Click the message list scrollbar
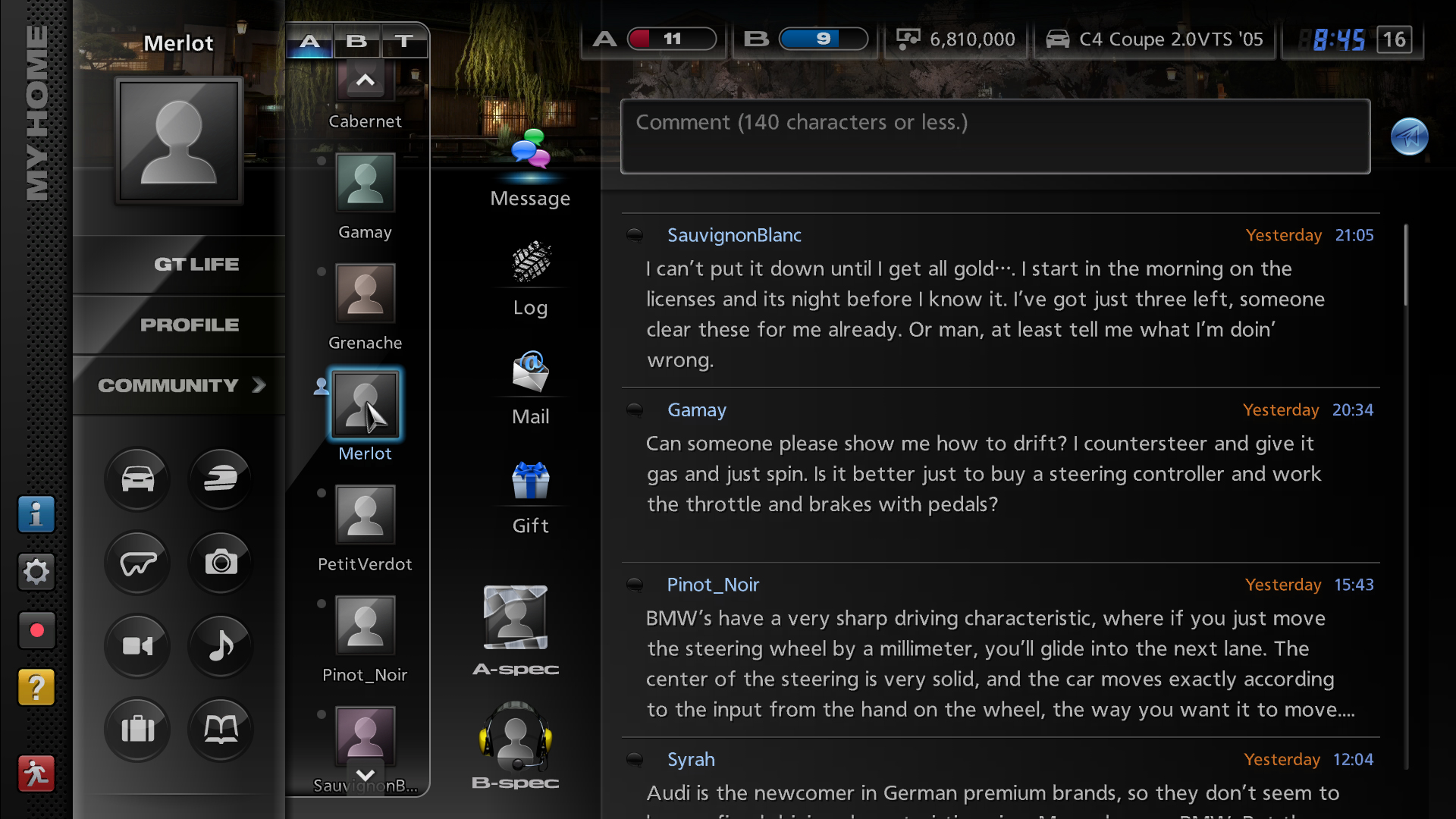The height and width of the screenshot is (819, 1456). 1406,265
